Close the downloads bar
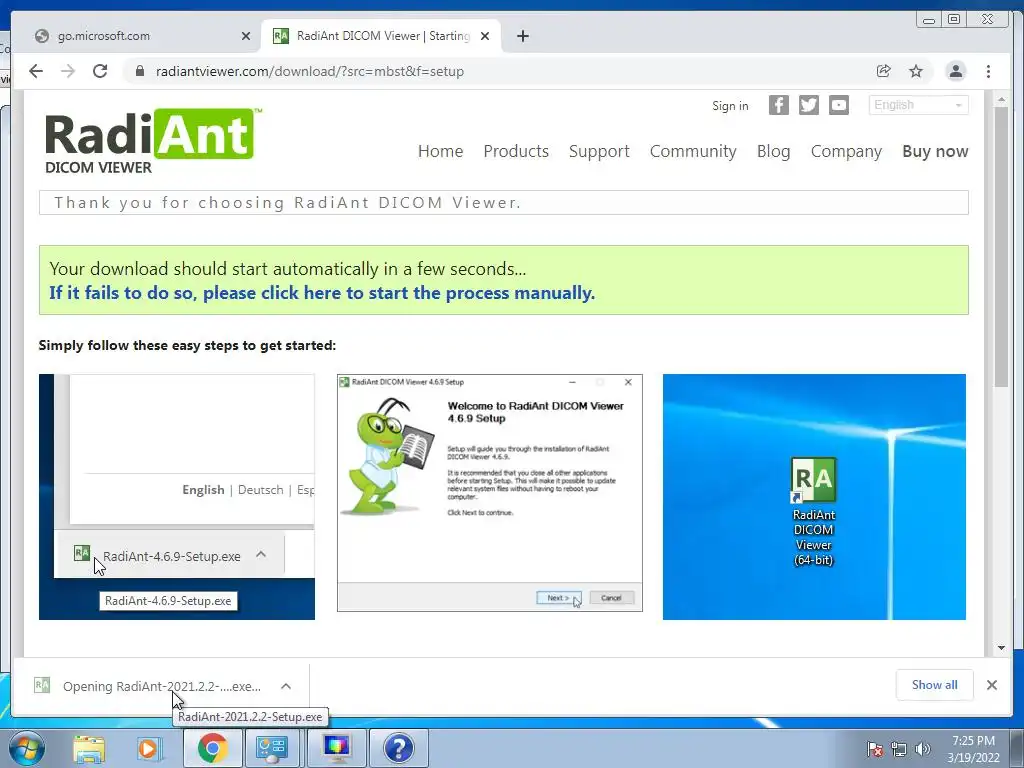This screenshot has width=1024, height=768. coord(991,685)
